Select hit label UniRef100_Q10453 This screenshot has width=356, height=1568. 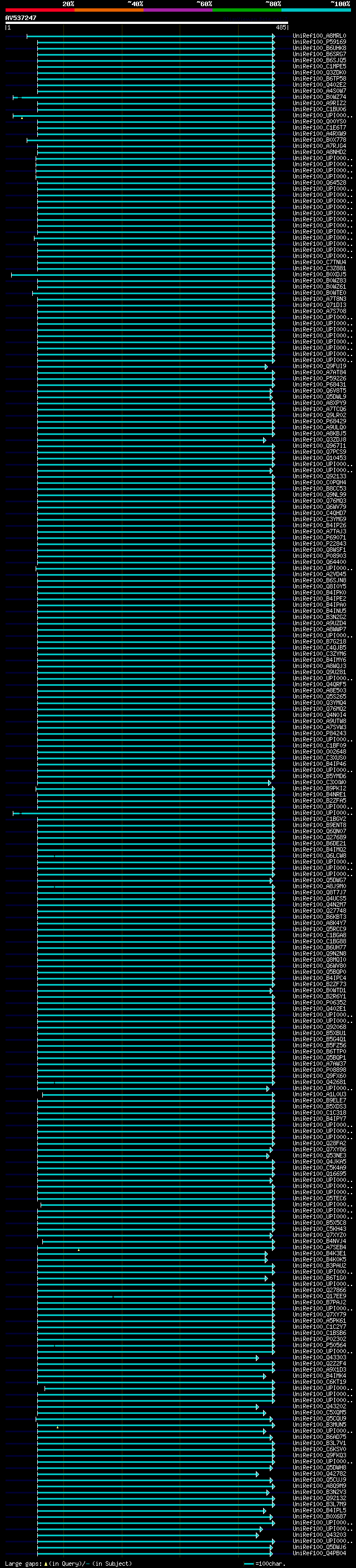tap(319, 458)
